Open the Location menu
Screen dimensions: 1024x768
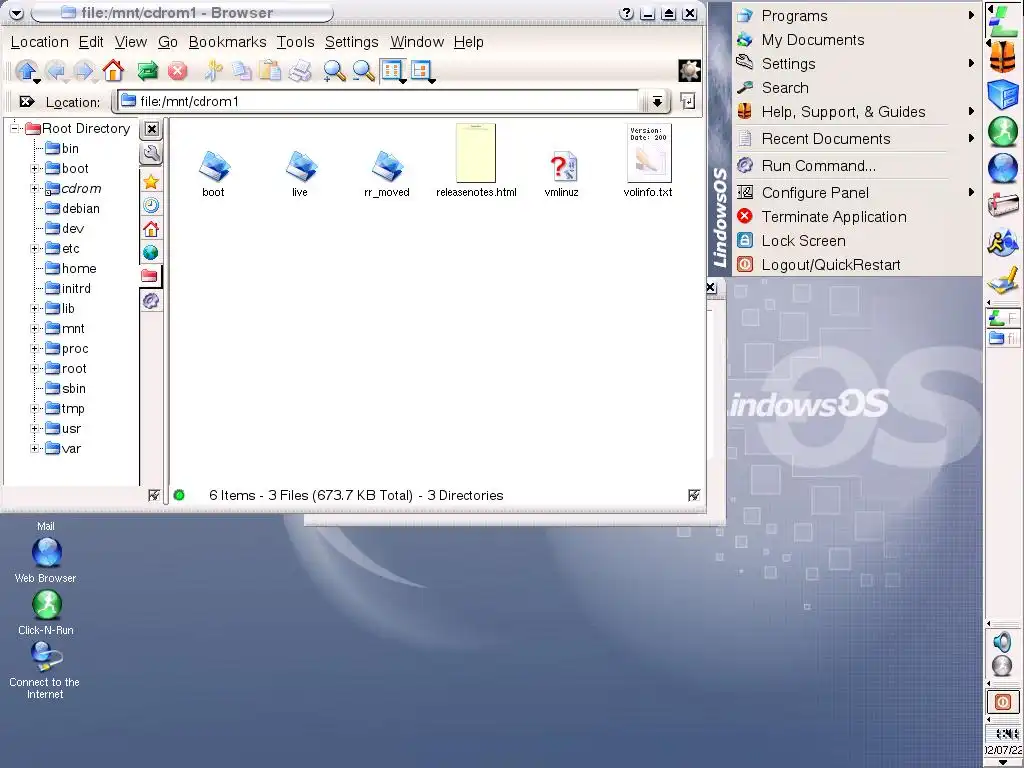[x=40, y=42]
